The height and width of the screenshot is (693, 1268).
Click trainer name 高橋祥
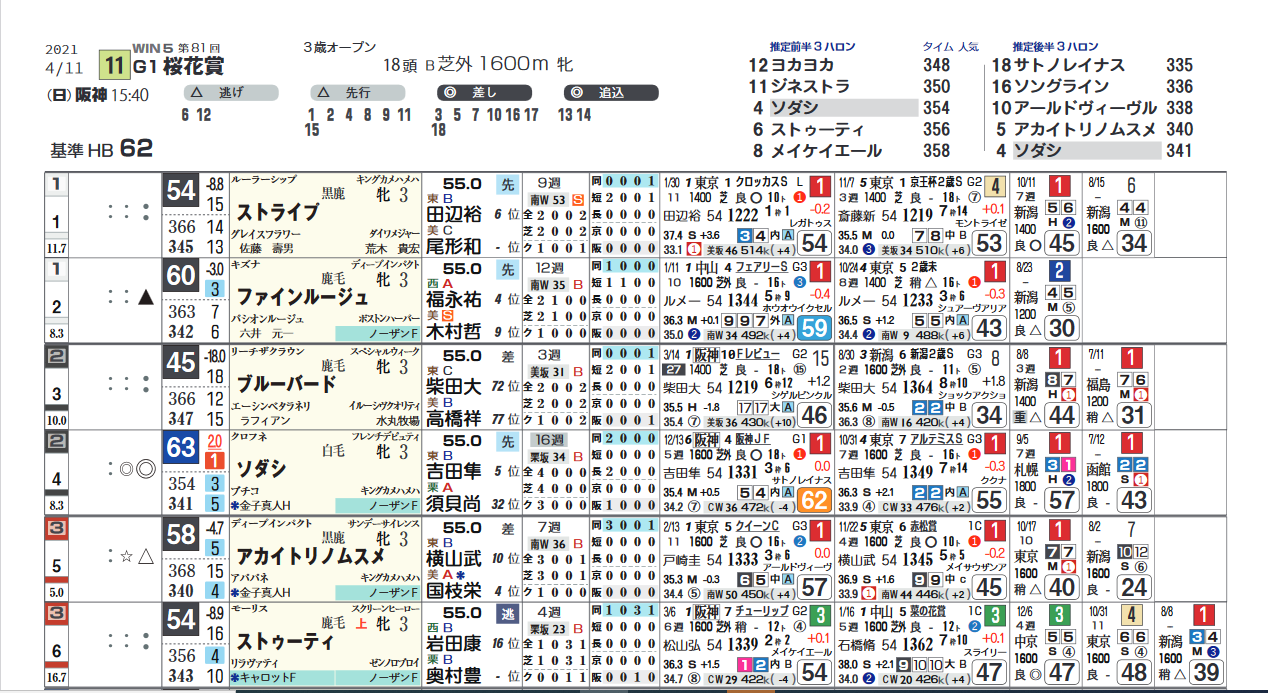(x=453, y=418)
